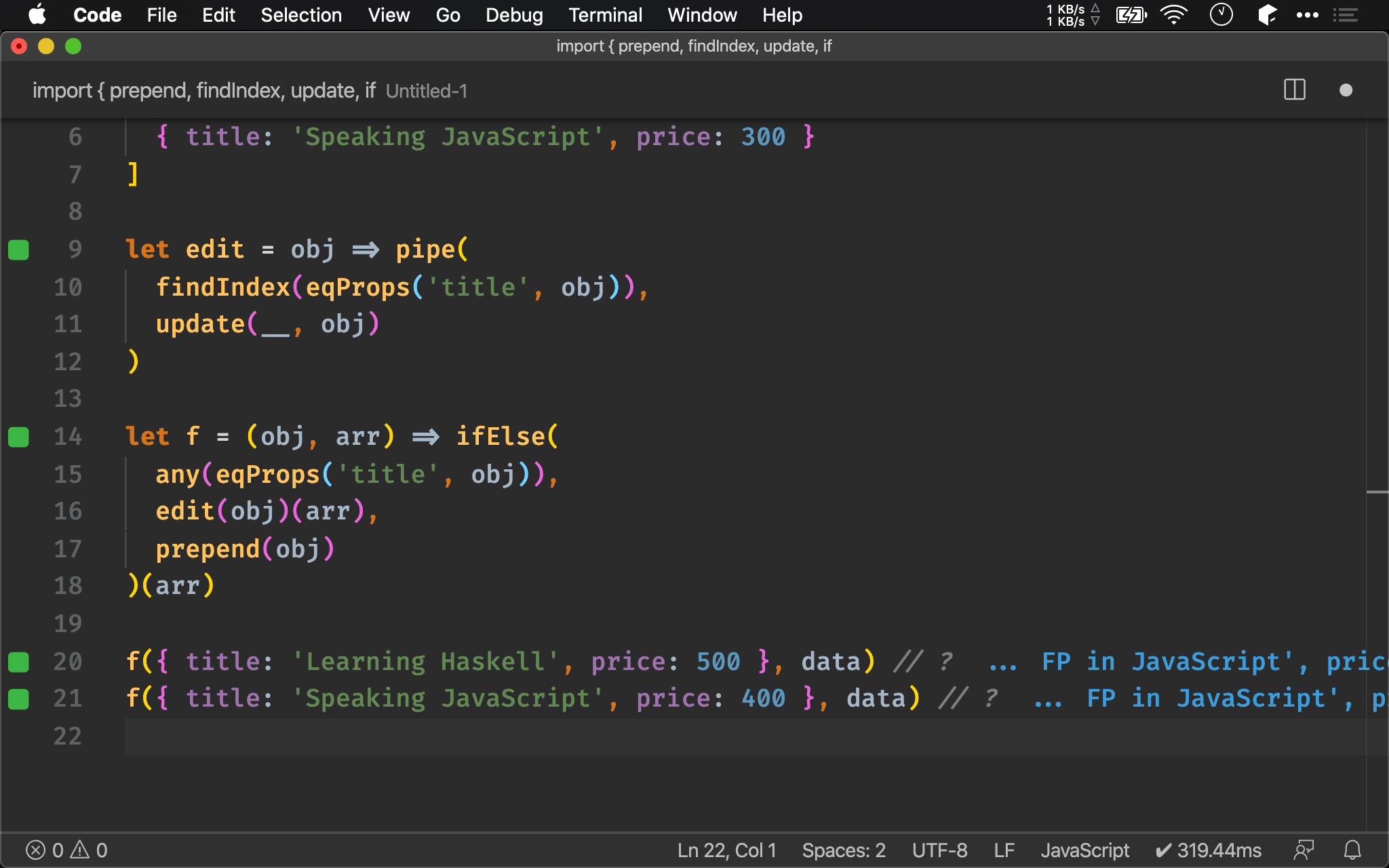This screenshot has width=1389, height=868.
Task: Click the 'Speaking JavaScript' string on line 6
Action: [448, 137]
